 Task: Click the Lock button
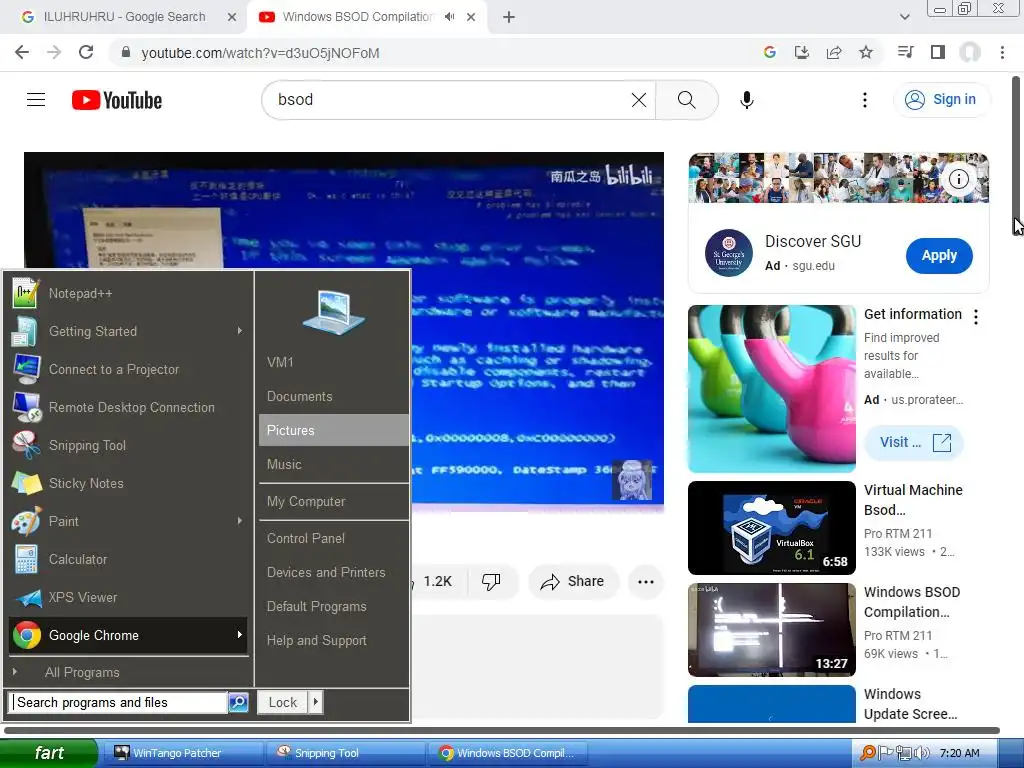click(x=283, y=702)
